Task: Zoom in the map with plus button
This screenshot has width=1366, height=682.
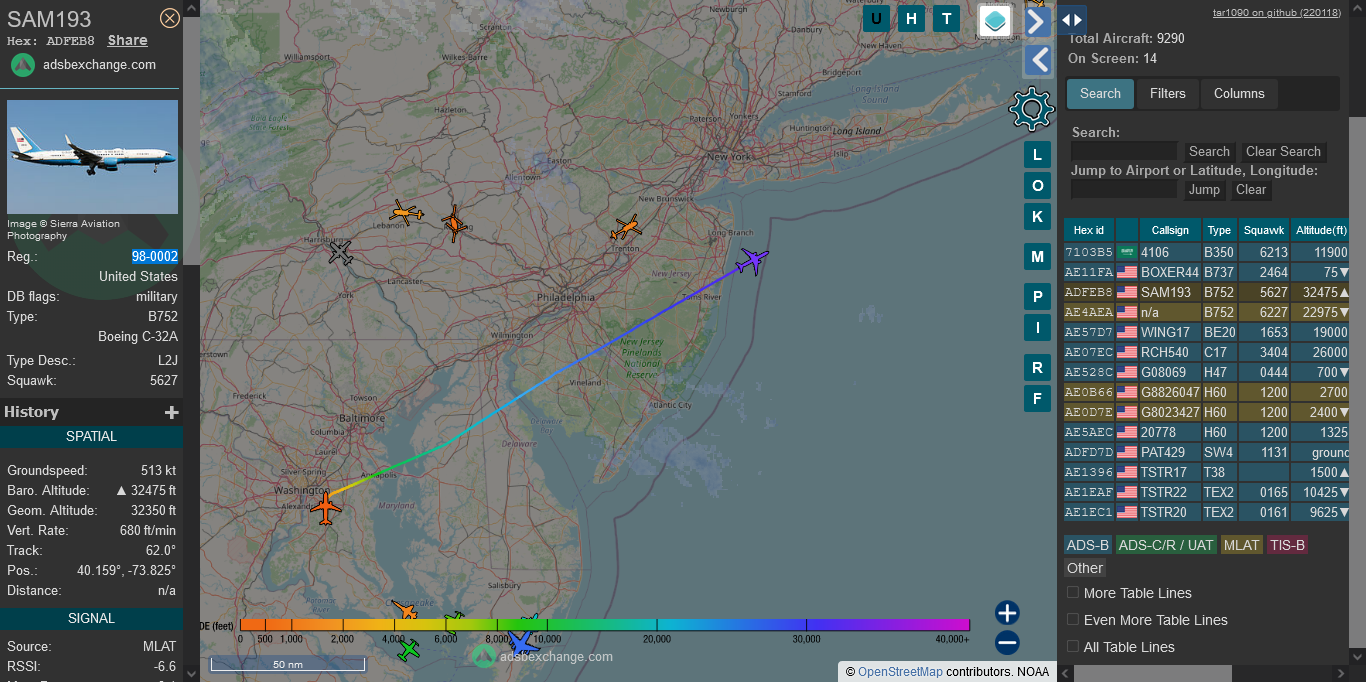Action: [1007, 613]
